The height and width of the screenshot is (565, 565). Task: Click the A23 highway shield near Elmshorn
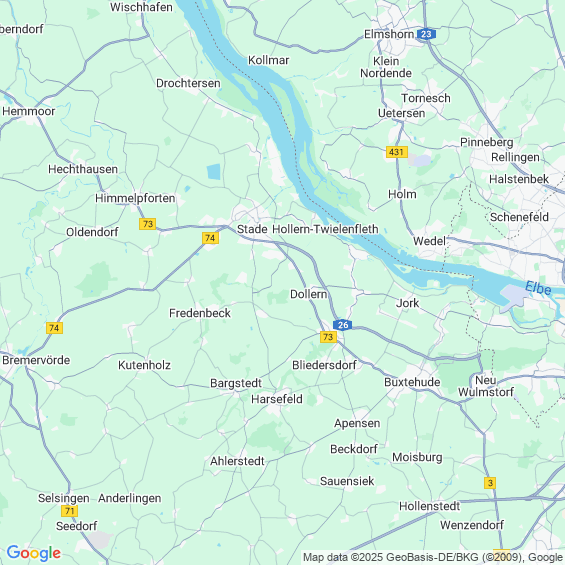(x=426, y=34)
